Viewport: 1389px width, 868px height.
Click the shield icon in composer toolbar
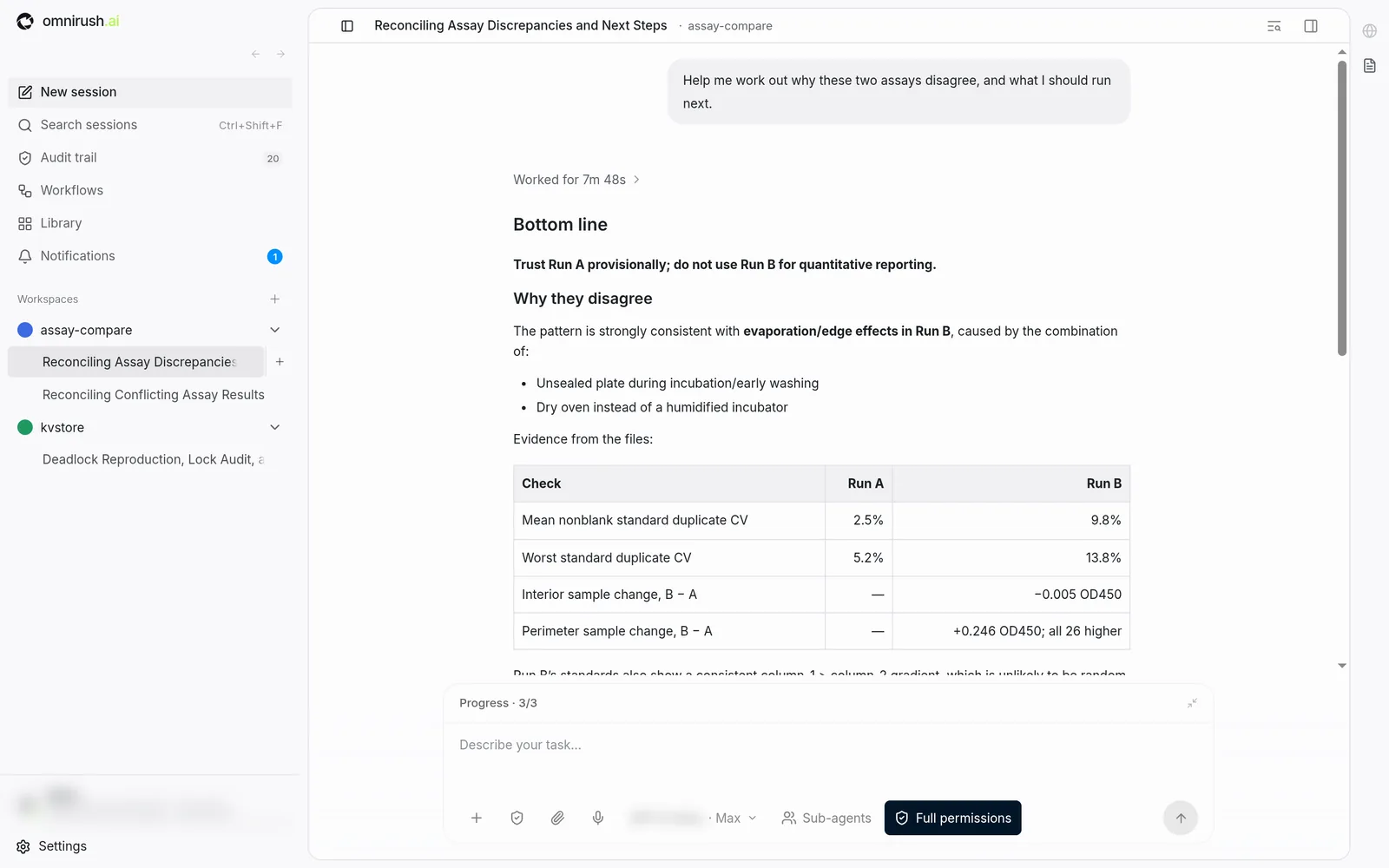pos(517,818)
